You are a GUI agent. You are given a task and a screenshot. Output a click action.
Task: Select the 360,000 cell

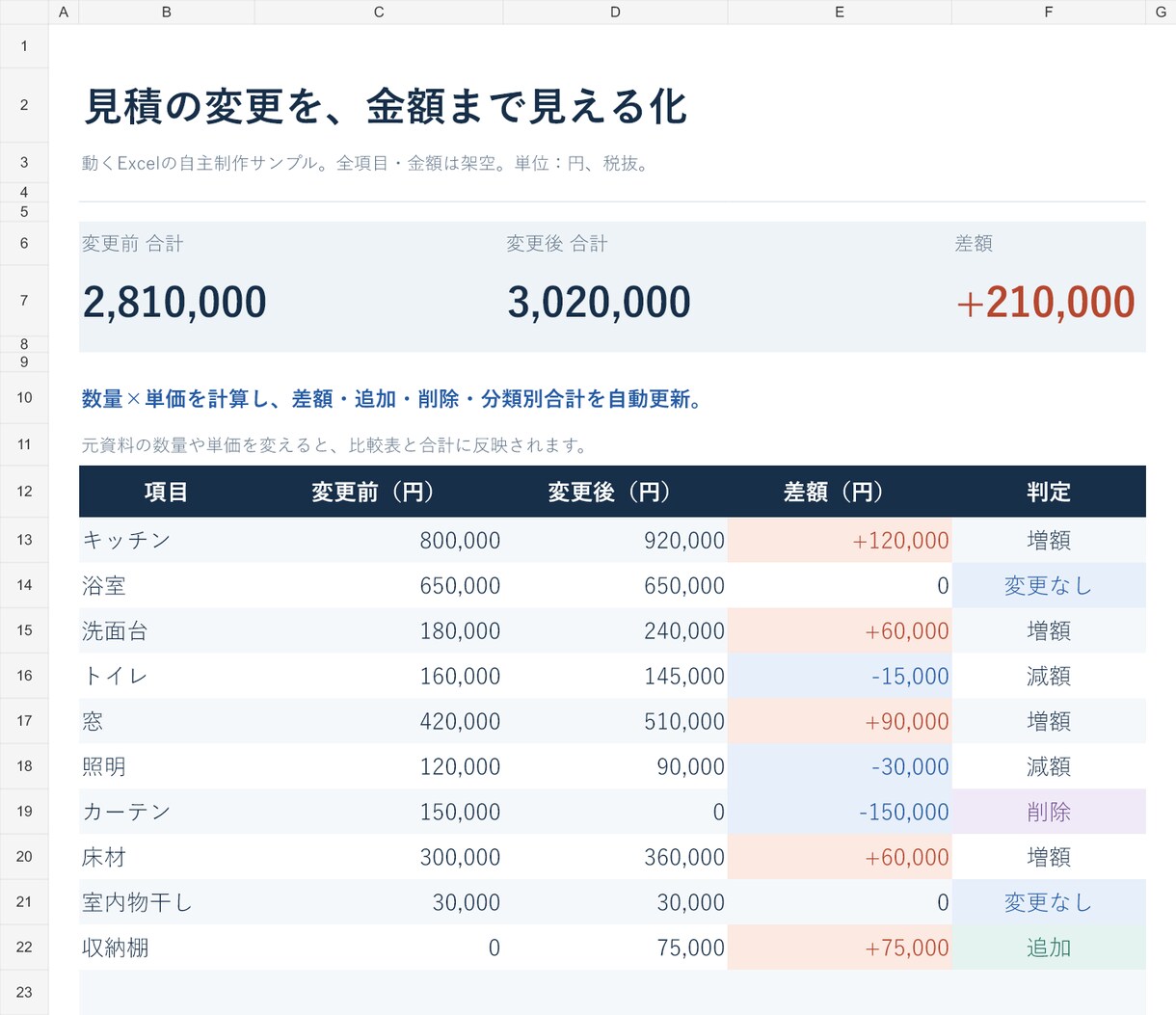coord(615,857)
